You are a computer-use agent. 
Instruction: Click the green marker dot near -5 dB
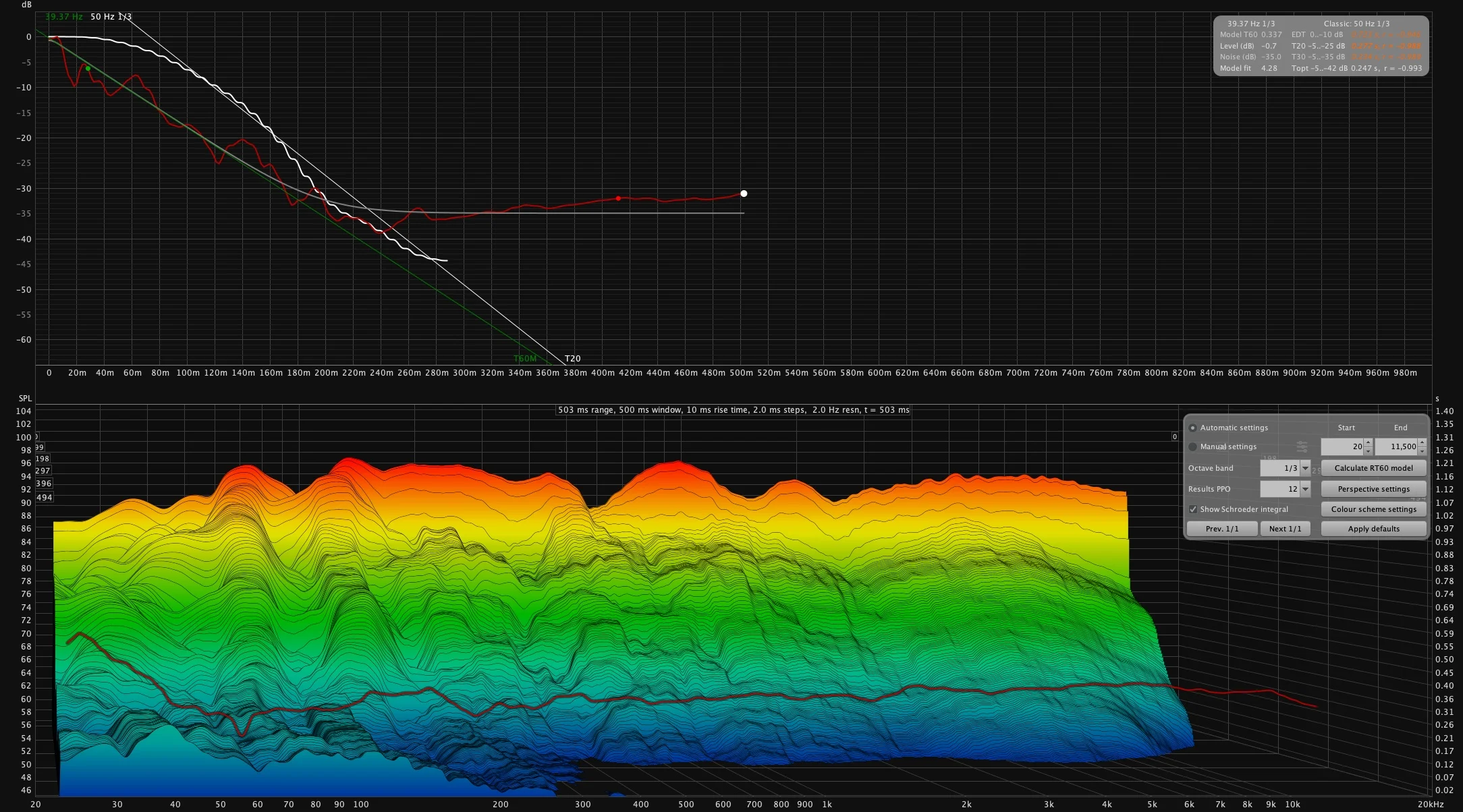(x=88, y=68)
